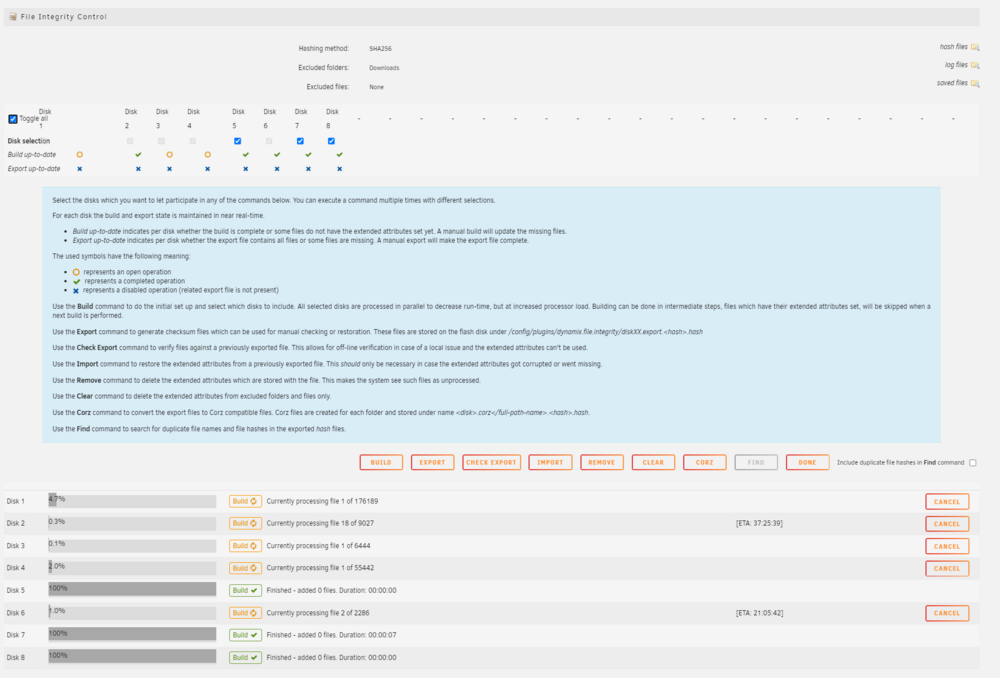Click Disk 2 build up-to-date checkmark
The width and height of the screenshot is (1000, 678).
click(x=138, y=154)
